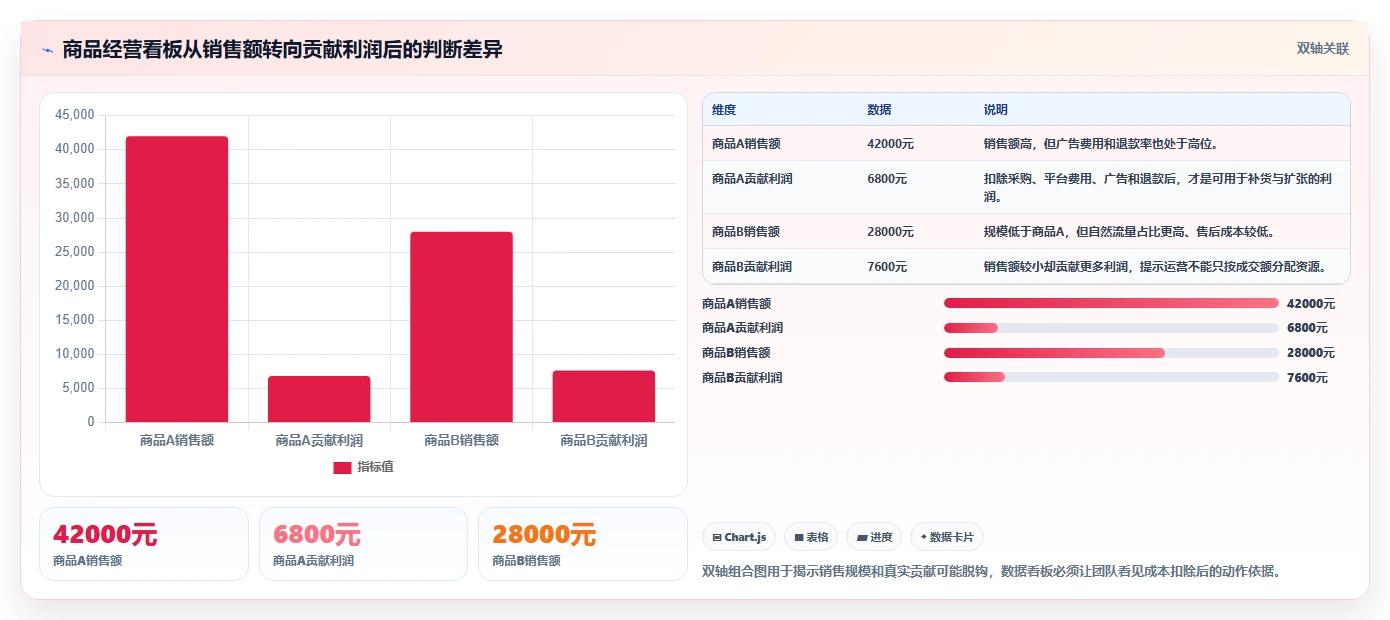
Task: Click the 商品A贡献利润 progress bar
Action: [1111, 328]
